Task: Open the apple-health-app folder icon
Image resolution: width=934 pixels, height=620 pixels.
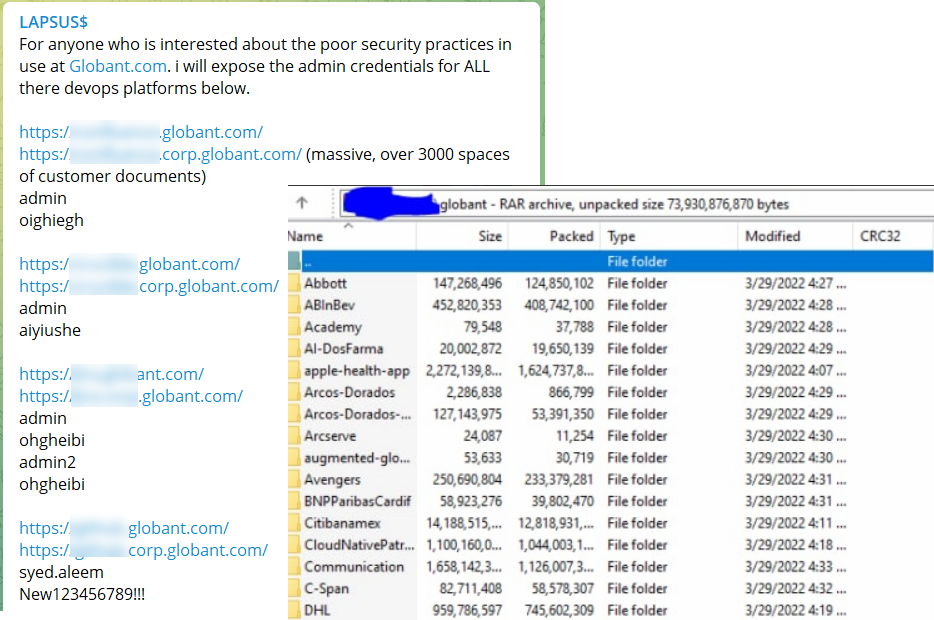Action: click(294, 370)
